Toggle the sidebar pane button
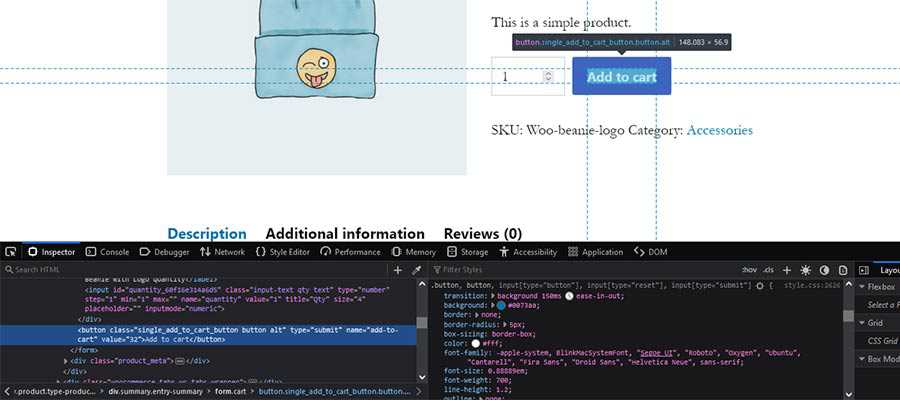Image resolution: width=900 pixels, height=400 pixels. point(864,270)
